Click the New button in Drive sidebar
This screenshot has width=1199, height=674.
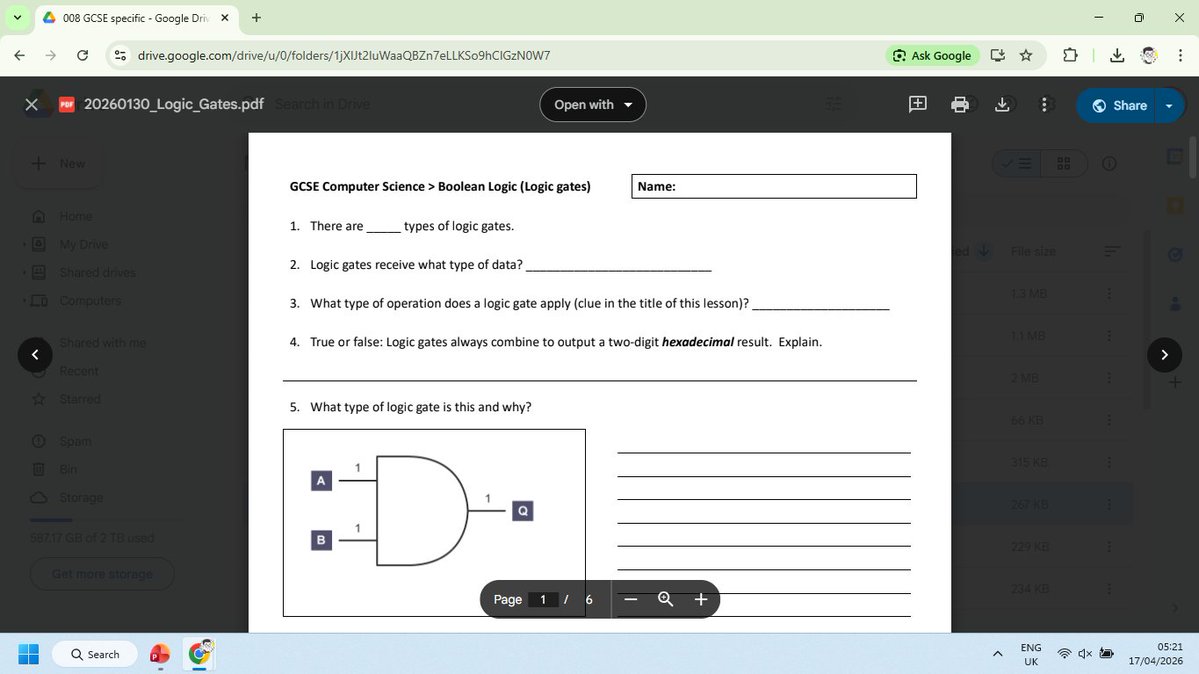click(x=58, y=163)
